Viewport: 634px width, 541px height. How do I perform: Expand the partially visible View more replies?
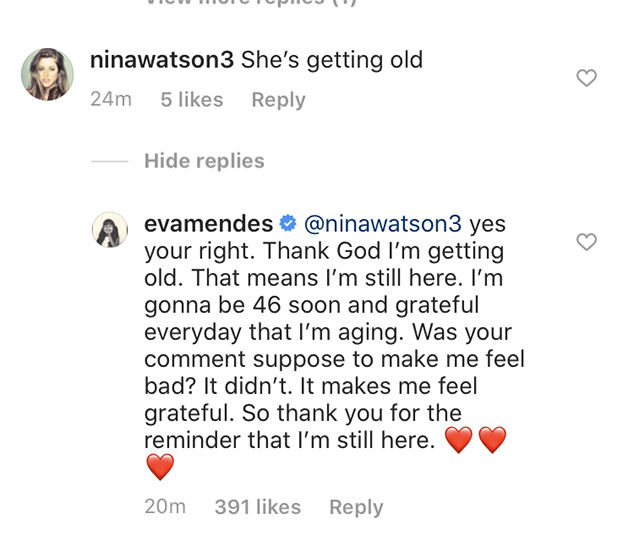(x=251, y=2)
